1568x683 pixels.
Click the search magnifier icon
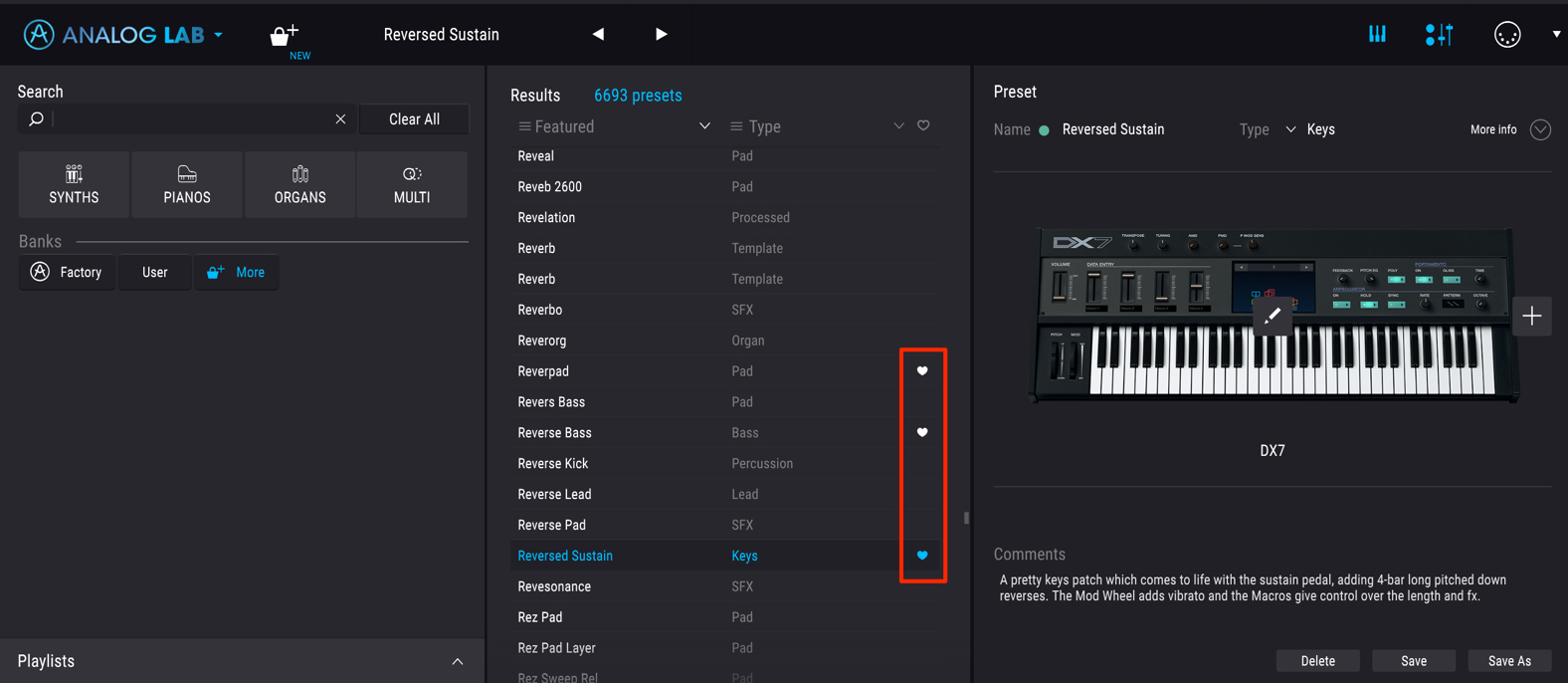(x=37, y=119)
